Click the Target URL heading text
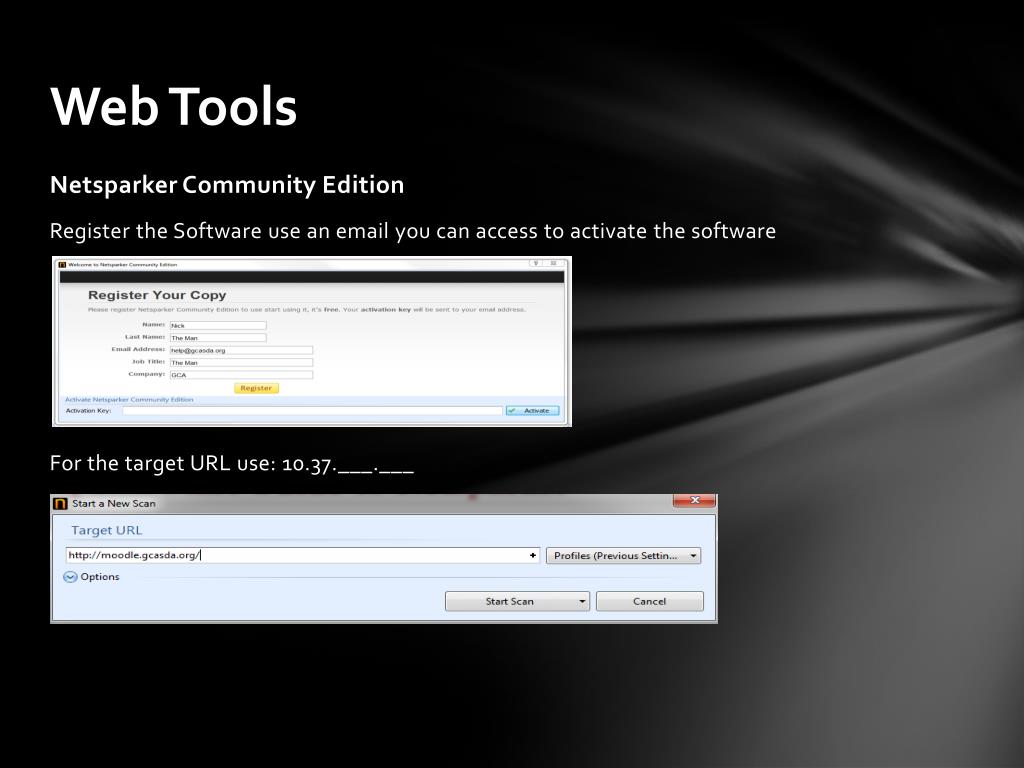This screenshot has height=768, width=1024. coord(106,530)
